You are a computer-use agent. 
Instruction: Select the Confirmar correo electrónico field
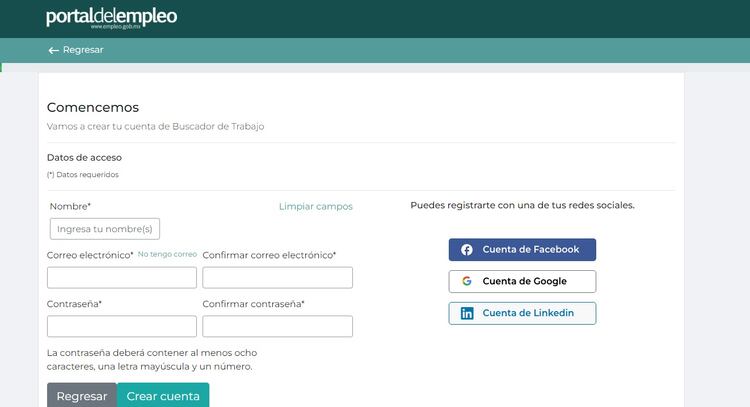click(x=277, y=278)
